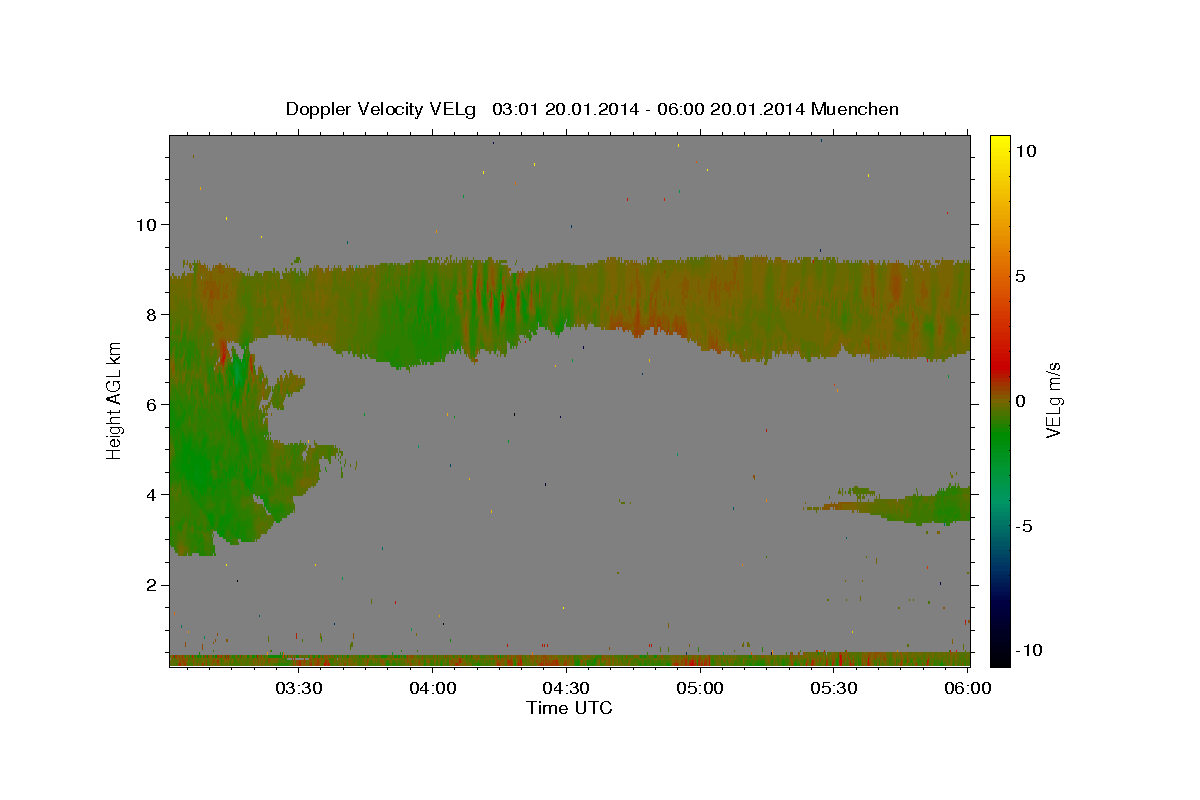The image size is (1200, 800).
Task: Click the height tick label 2
Action: [151, 584]
